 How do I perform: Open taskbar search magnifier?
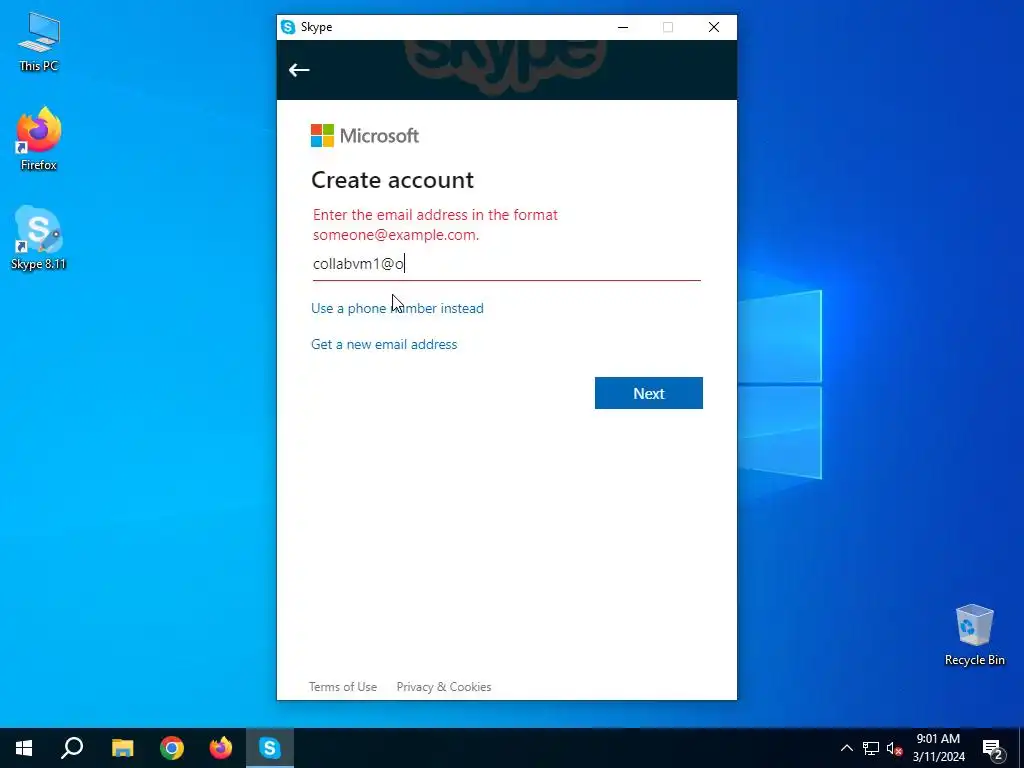(72, 748)
